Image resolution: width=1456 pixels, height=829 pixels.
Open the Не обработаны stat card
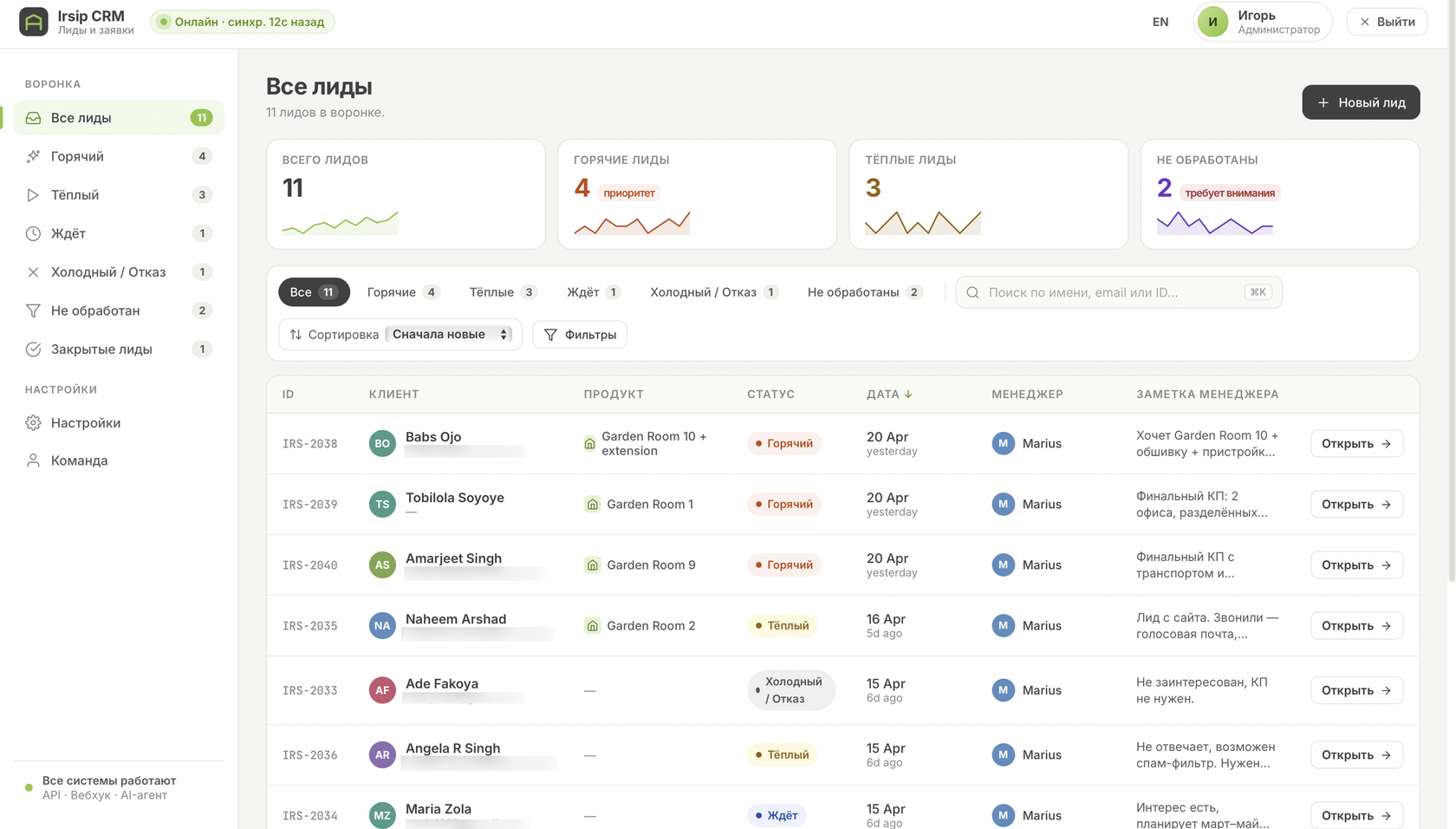tap(1279, 194)
